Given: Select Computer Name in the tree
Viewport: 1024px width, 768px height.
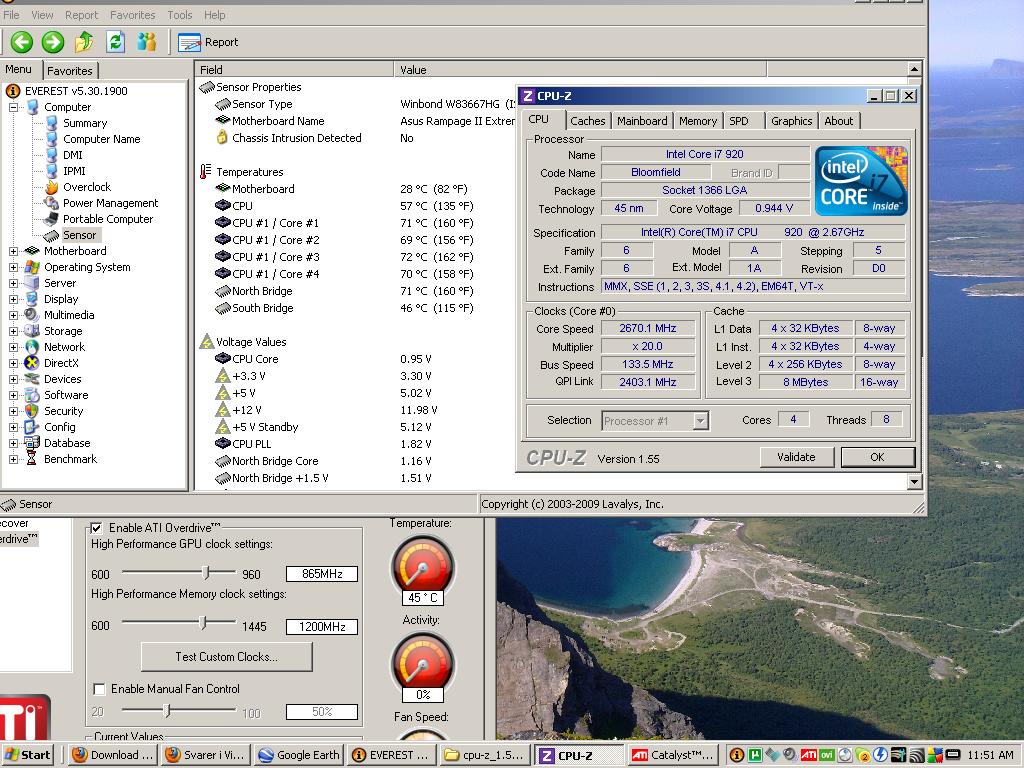Looking at the screenshot, I should point(101,139).
